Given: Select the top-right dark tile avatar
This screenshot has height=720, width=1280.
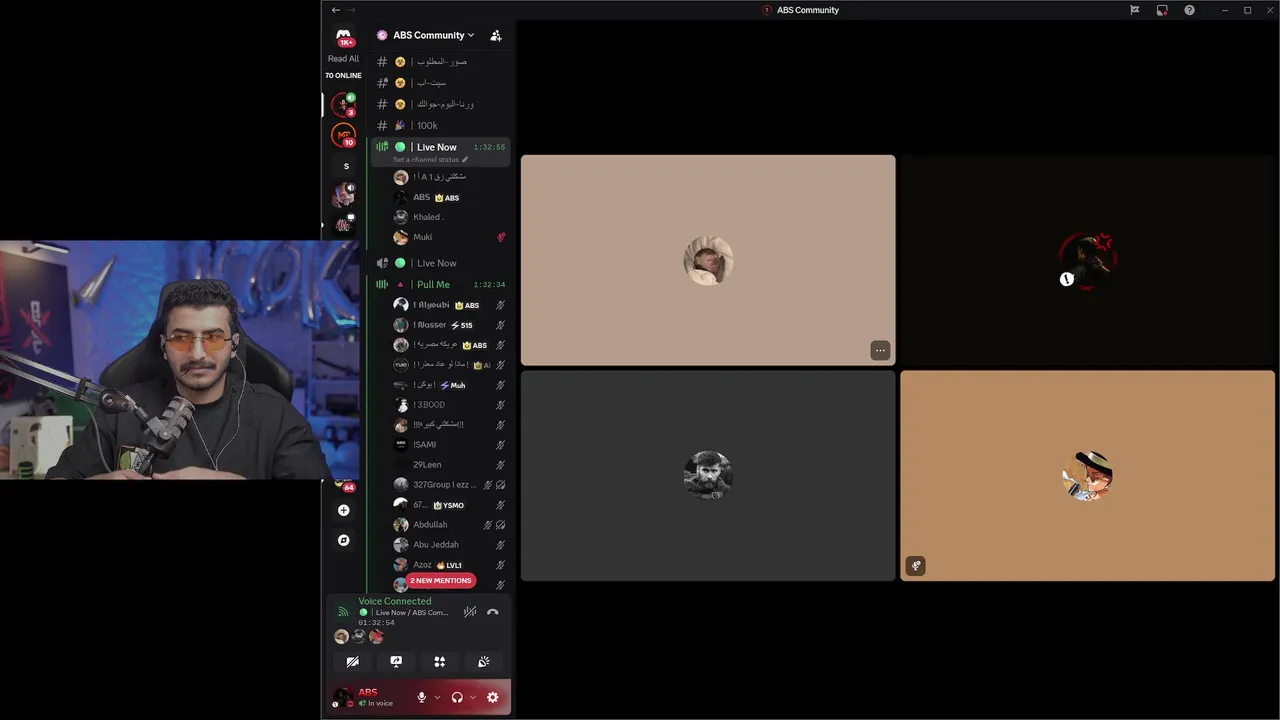Looking at the screenshot, I should [x=1088, y=260].
